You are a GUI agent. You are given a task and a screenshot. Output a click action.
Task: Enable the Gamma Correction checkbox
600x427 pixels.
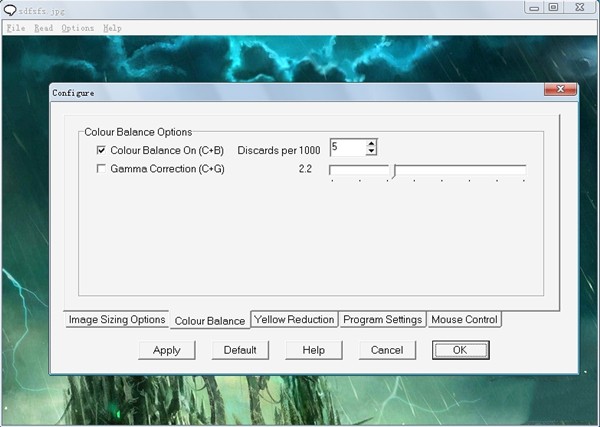tap(101, 169)
